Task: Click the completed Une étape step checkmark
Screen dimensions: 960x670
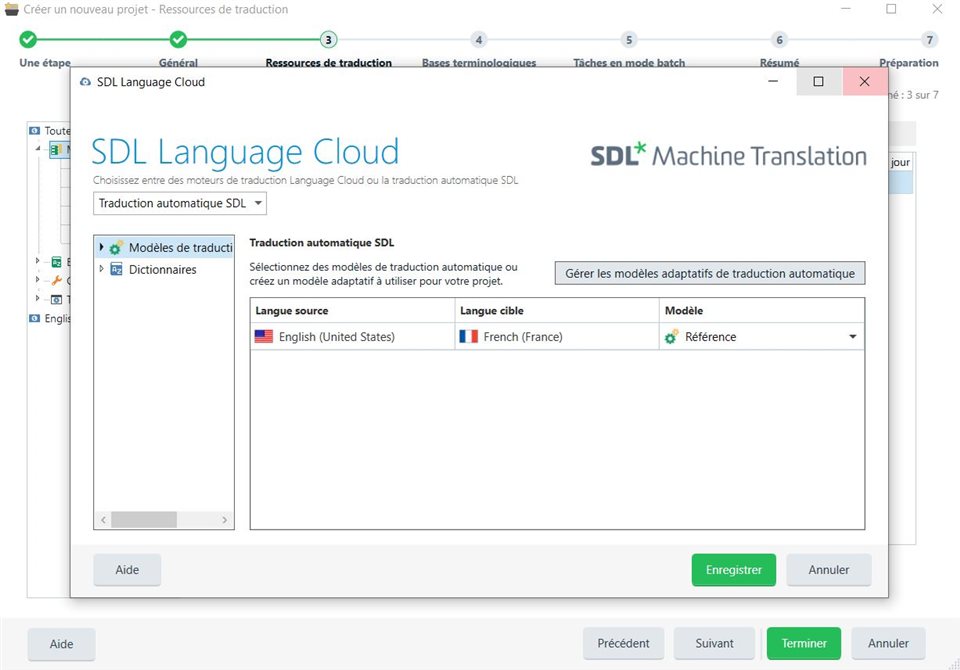Action: [x=28, y=40]
